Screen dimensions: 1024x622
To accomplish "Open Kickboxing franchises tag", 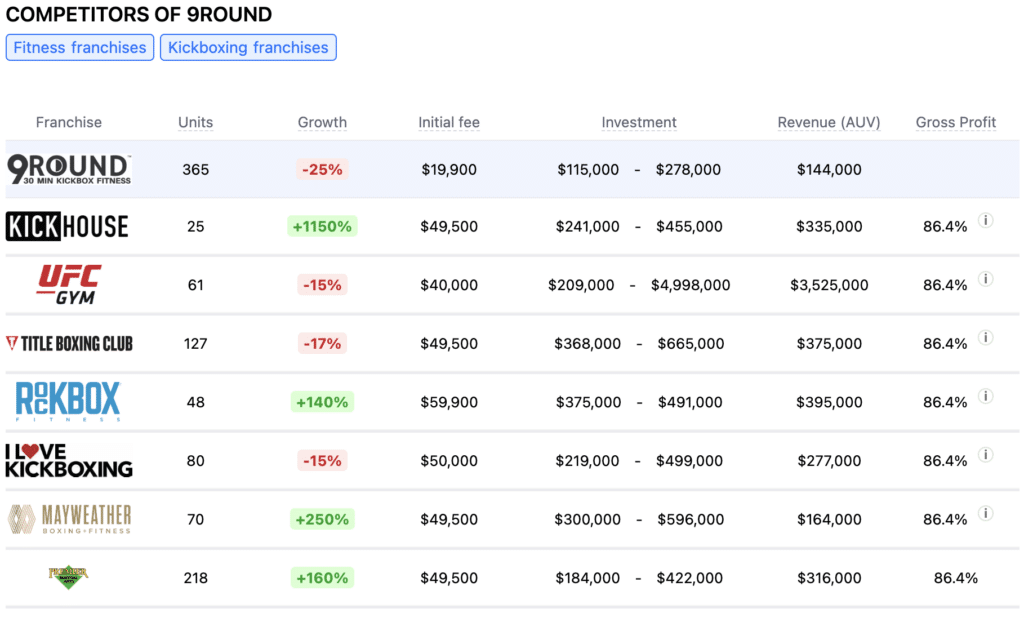I will tap(248, 48).
